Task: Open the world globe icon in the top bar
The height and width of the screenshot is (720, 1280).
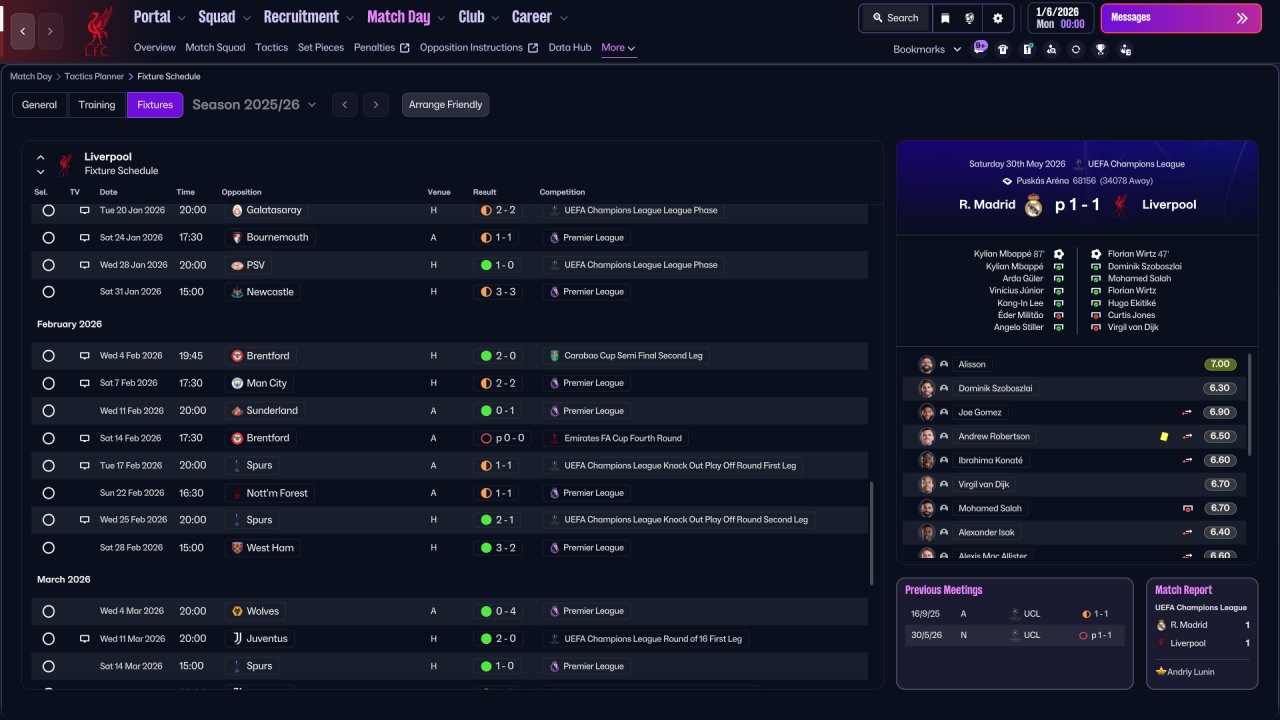Action: pos(970,18)
